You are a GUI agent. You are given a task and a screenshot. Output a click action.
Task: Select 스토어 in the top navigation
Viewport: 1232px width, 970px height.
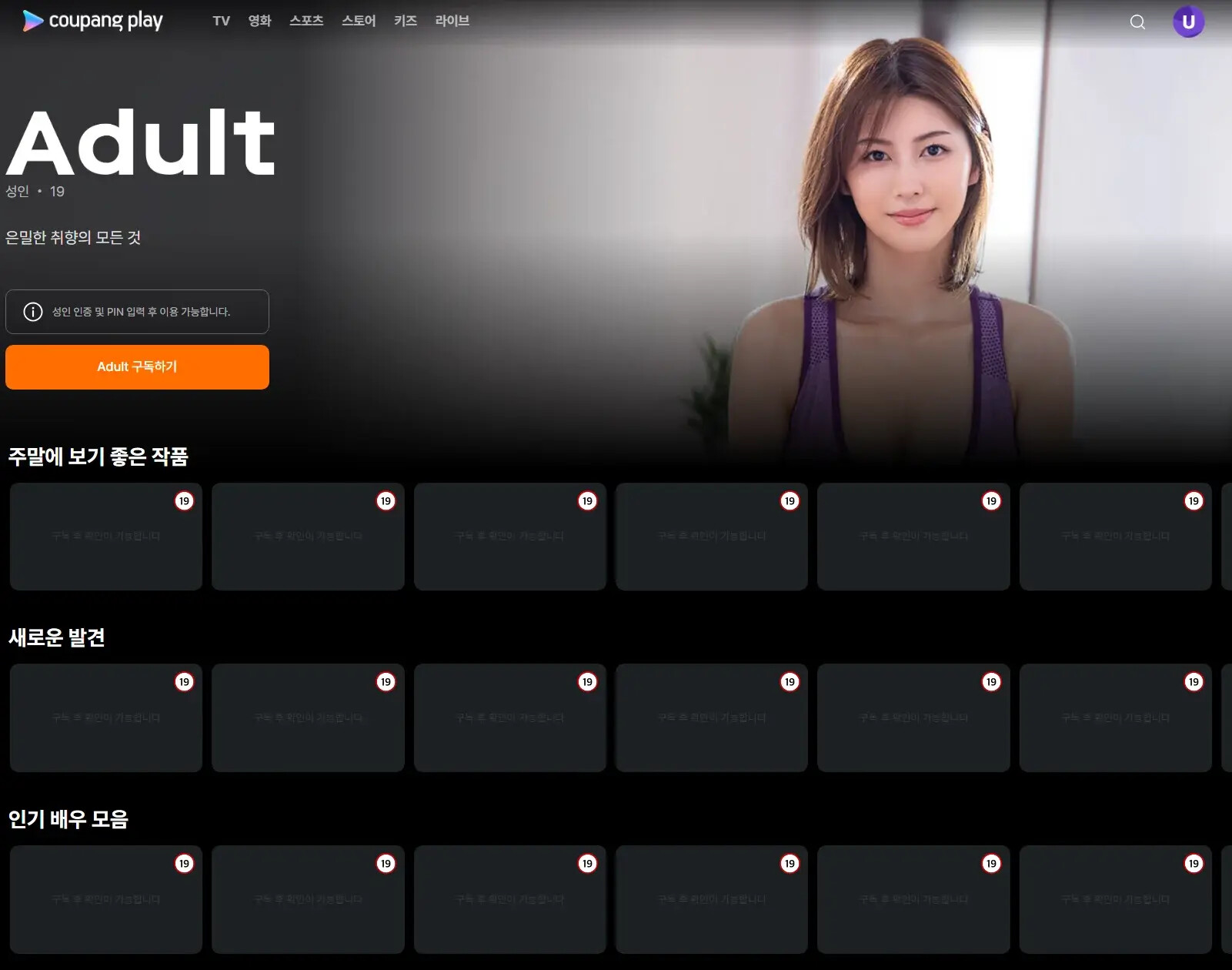359,21
